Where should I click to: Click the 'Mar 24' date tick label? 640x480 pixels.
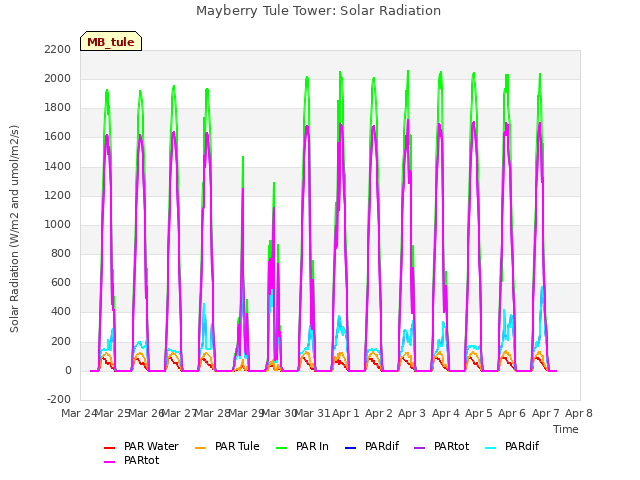[79, 413]
